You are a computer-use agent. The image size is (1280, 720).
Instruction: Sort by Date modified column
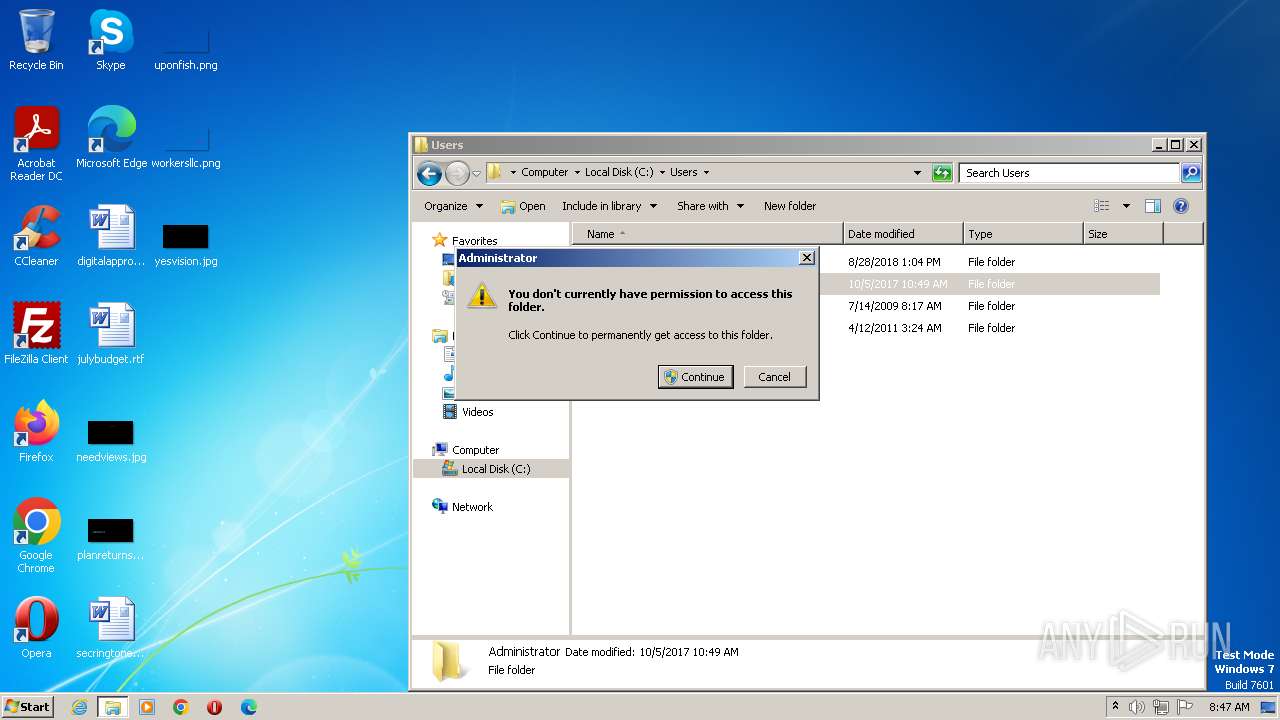pos(903,234)
